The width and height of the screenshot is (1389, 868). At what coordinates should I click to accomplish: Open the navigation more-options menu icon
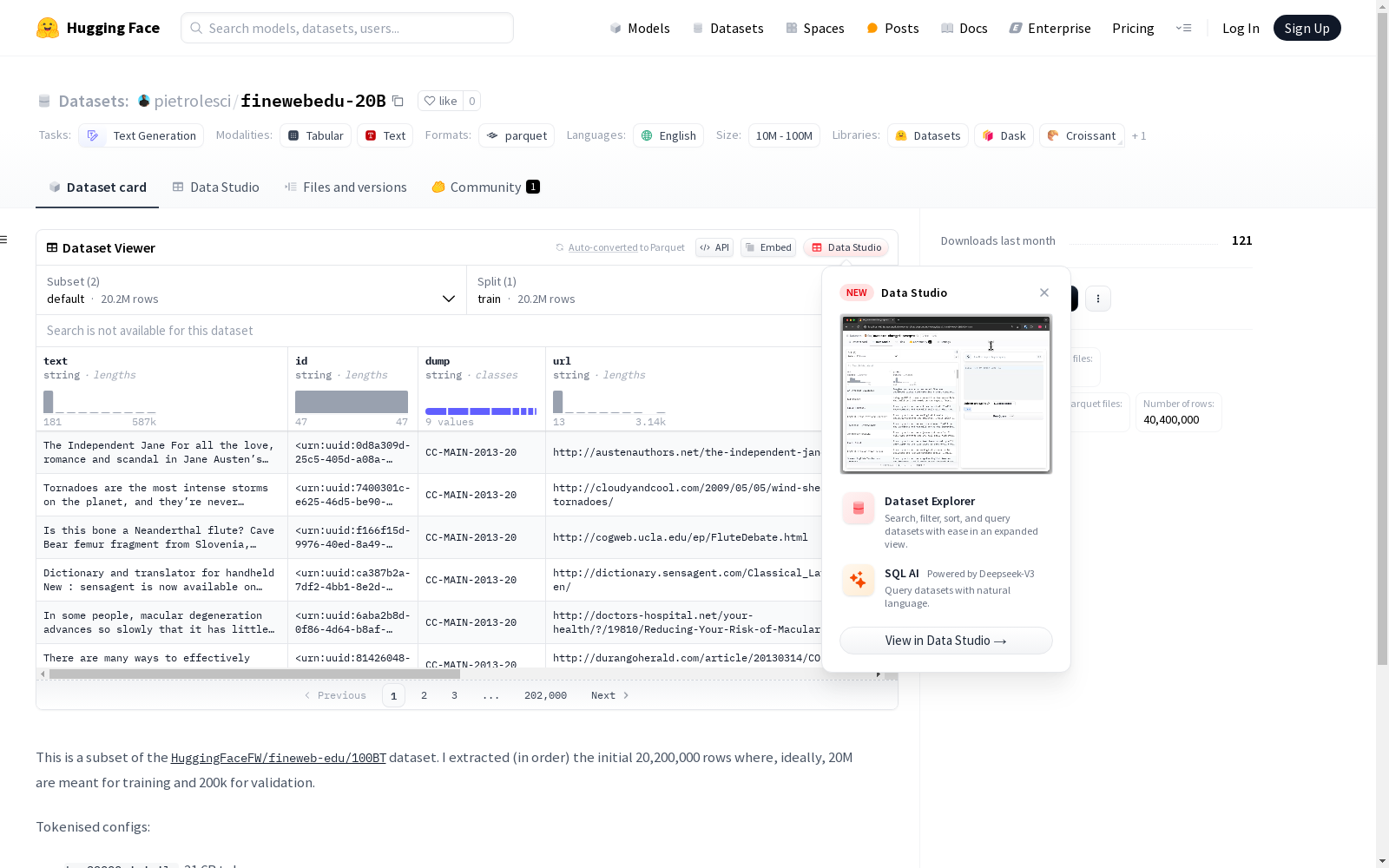pyautogui.click(x=1183, y=28)
